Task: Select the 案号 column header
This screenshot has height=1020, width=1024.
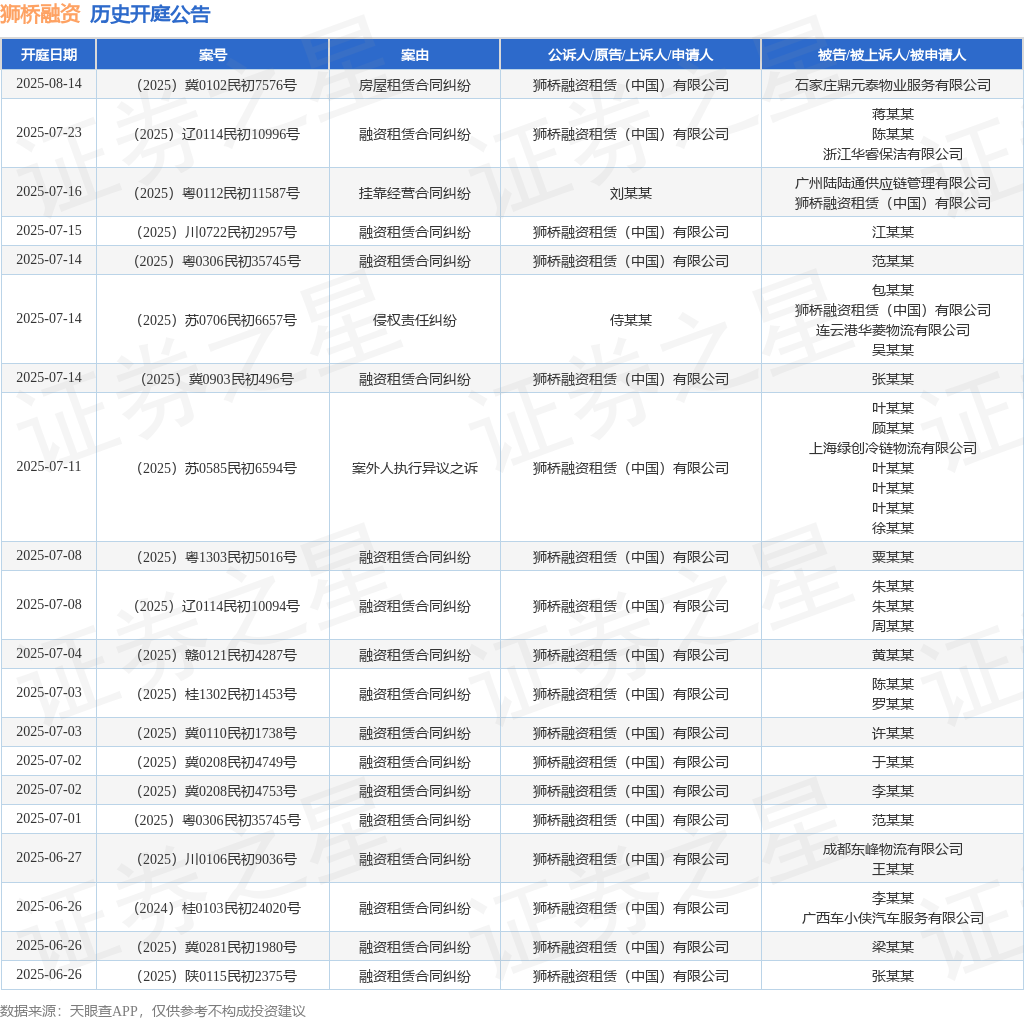Action: pyautogui.click(x=213, y=55)
